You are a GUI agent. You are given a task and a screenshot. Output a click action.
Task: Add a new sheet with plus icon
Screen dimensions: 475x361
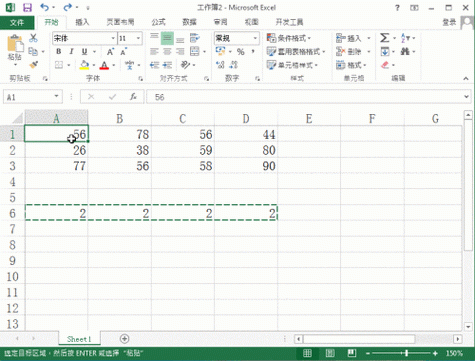pos(124,339)
